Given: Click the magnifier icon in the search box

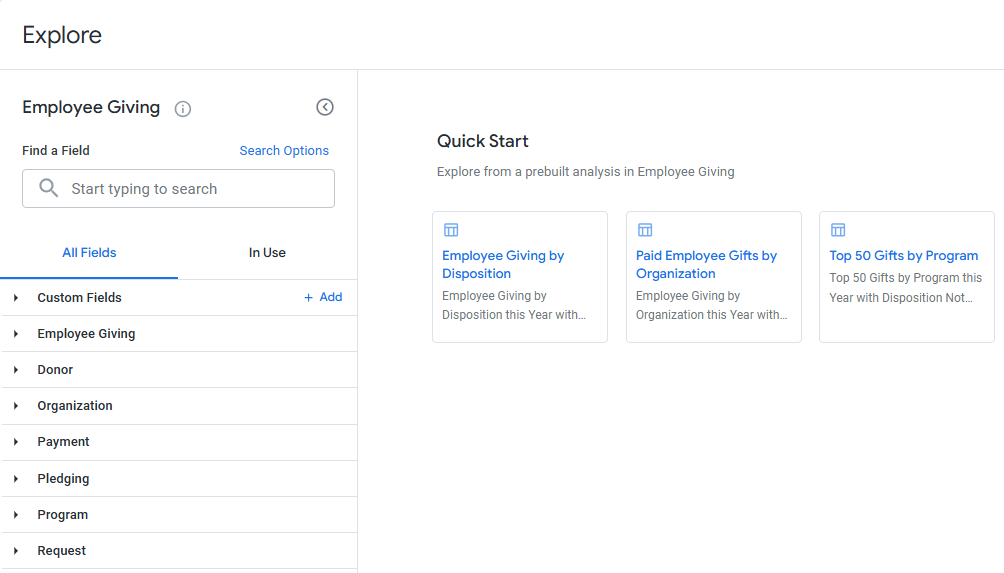Looking at the screenshot, I should [x=49, y=188].
